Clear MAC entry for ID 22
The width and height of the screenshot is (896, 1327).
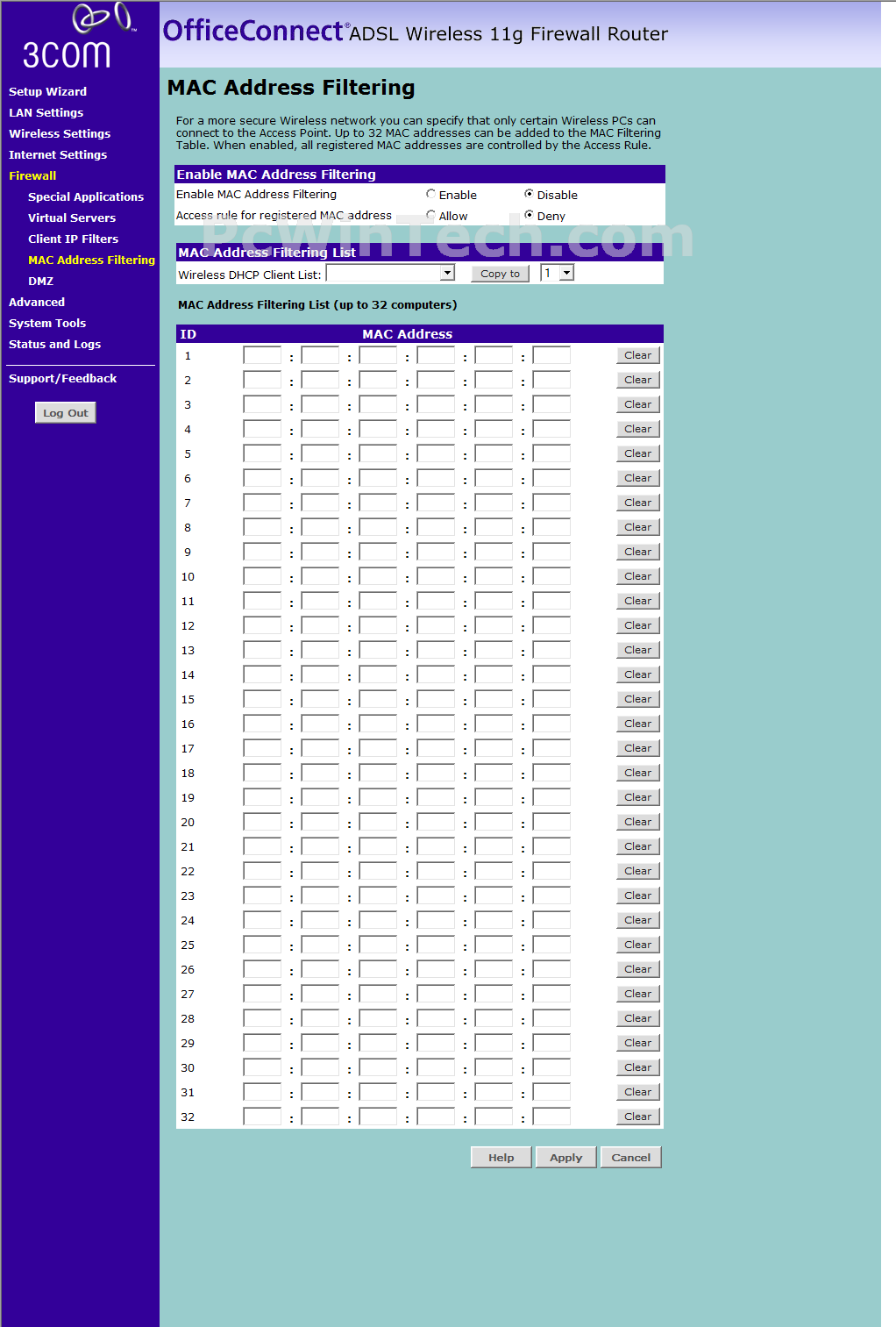click(x=638, y=871)
